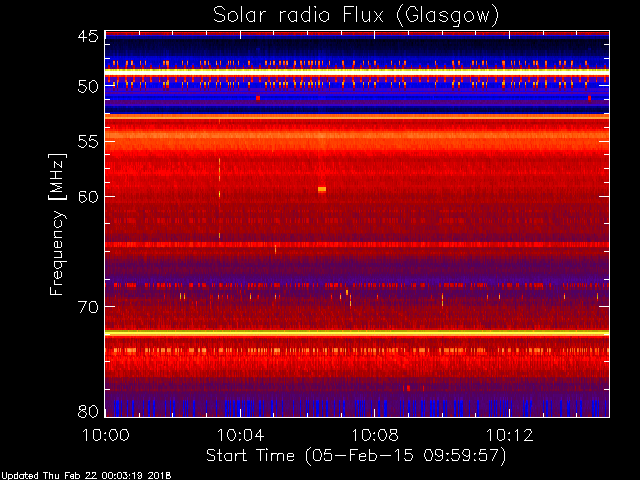The image size is (640, 480).
Task: Click the bright yellow band below 70 MHz
Action: (x=357, y=333)
